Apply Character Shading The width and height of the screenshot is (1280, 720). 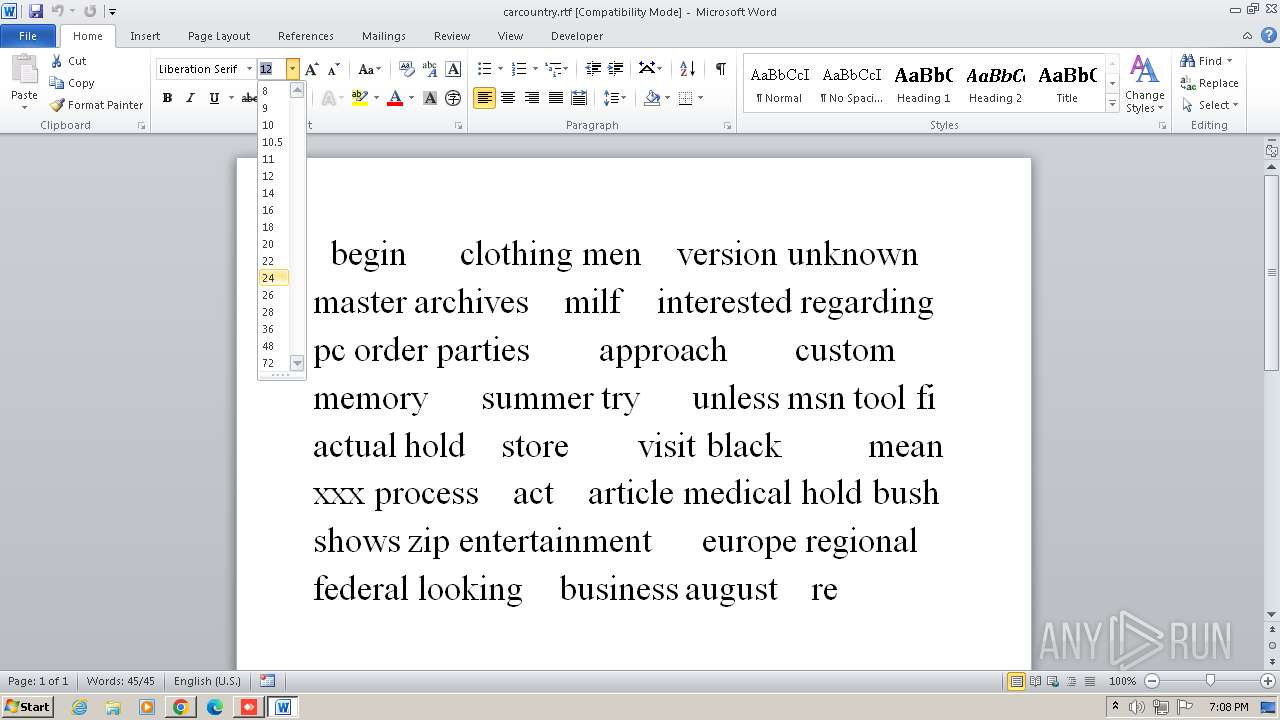tap(430, 98)
